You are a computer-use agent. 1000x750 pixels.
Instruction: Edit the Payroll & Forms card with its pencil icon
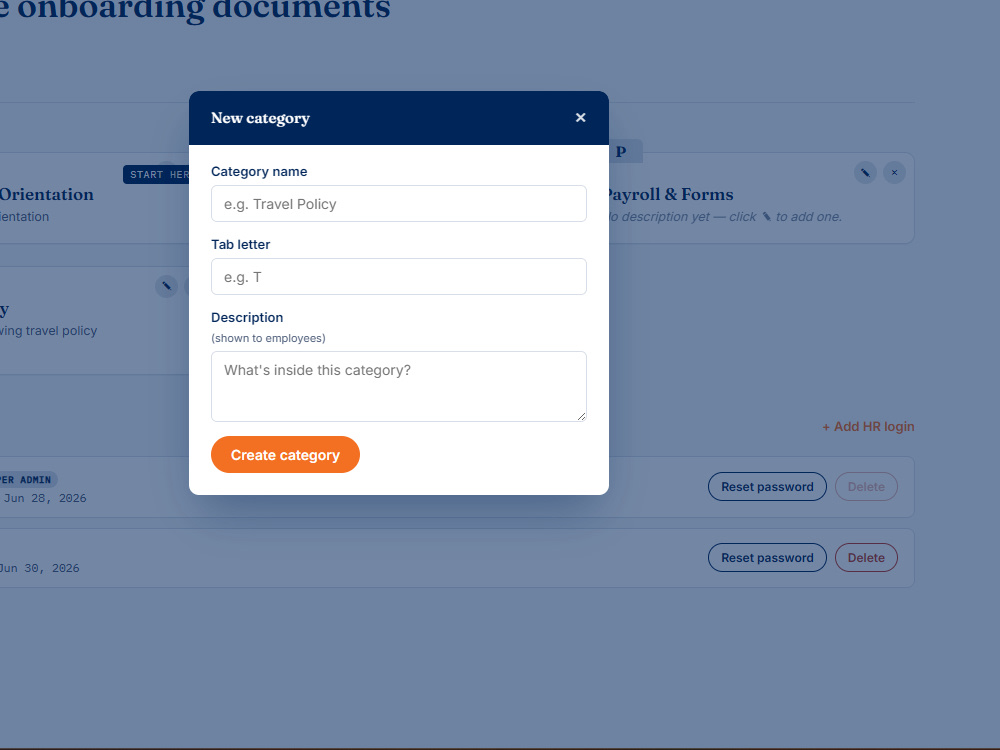[865, 172]
